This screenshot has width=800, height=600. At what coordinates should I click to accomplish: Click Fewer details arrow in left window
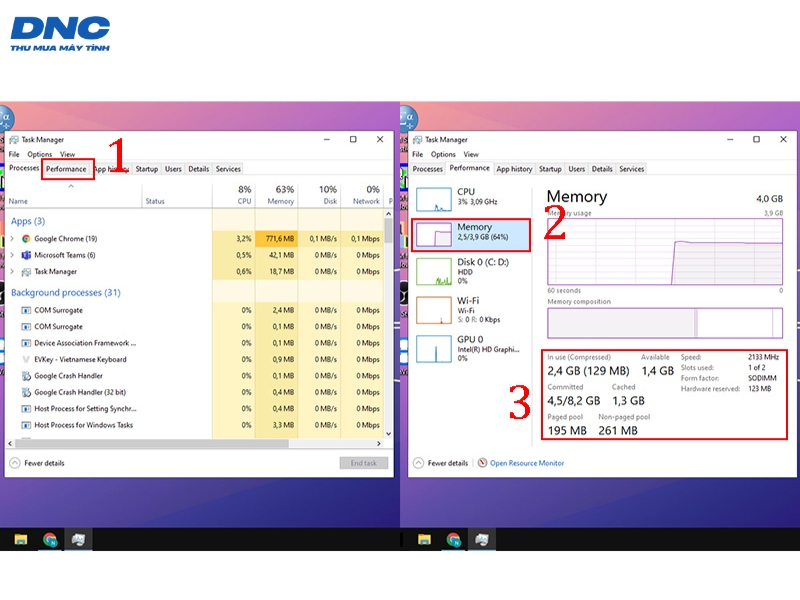coord(15,463)
